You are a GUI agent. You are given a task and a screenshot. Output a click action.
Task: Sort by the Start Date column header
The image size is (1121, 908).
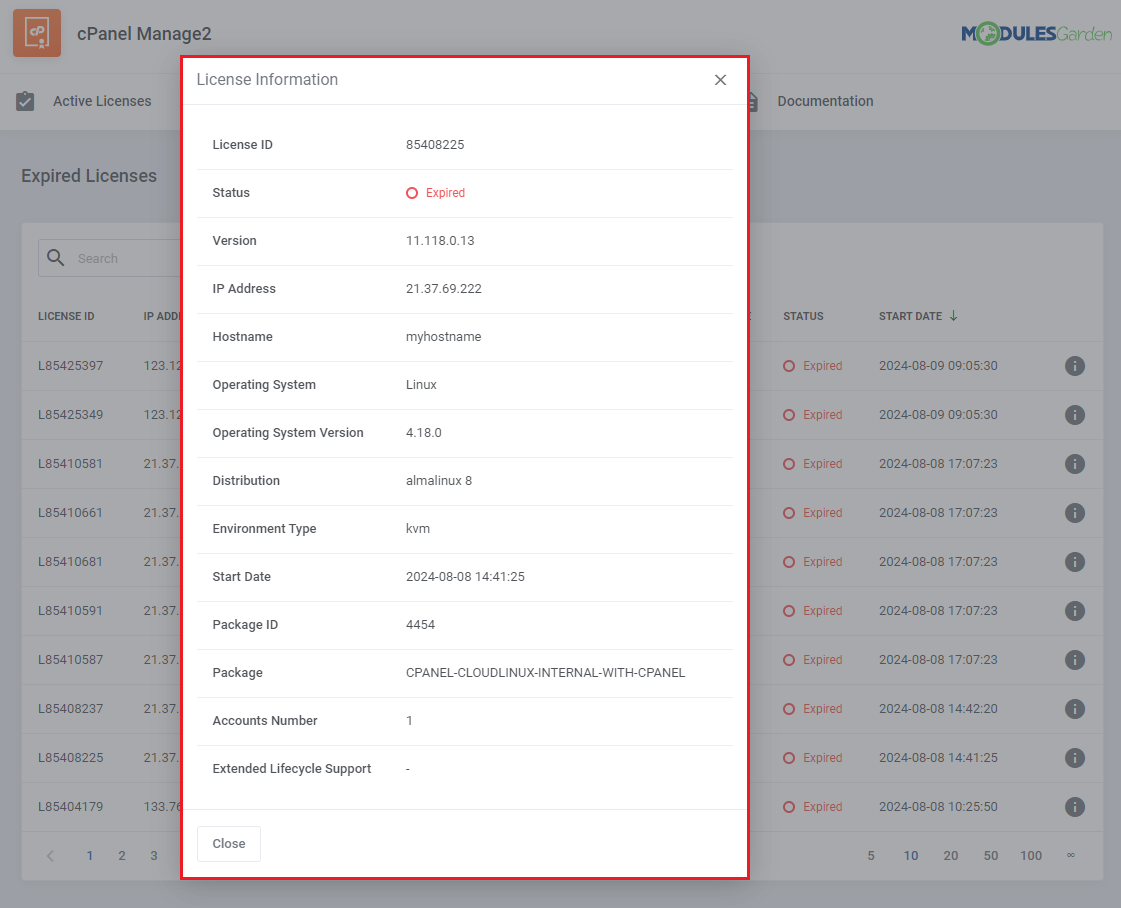pos(910,316)
